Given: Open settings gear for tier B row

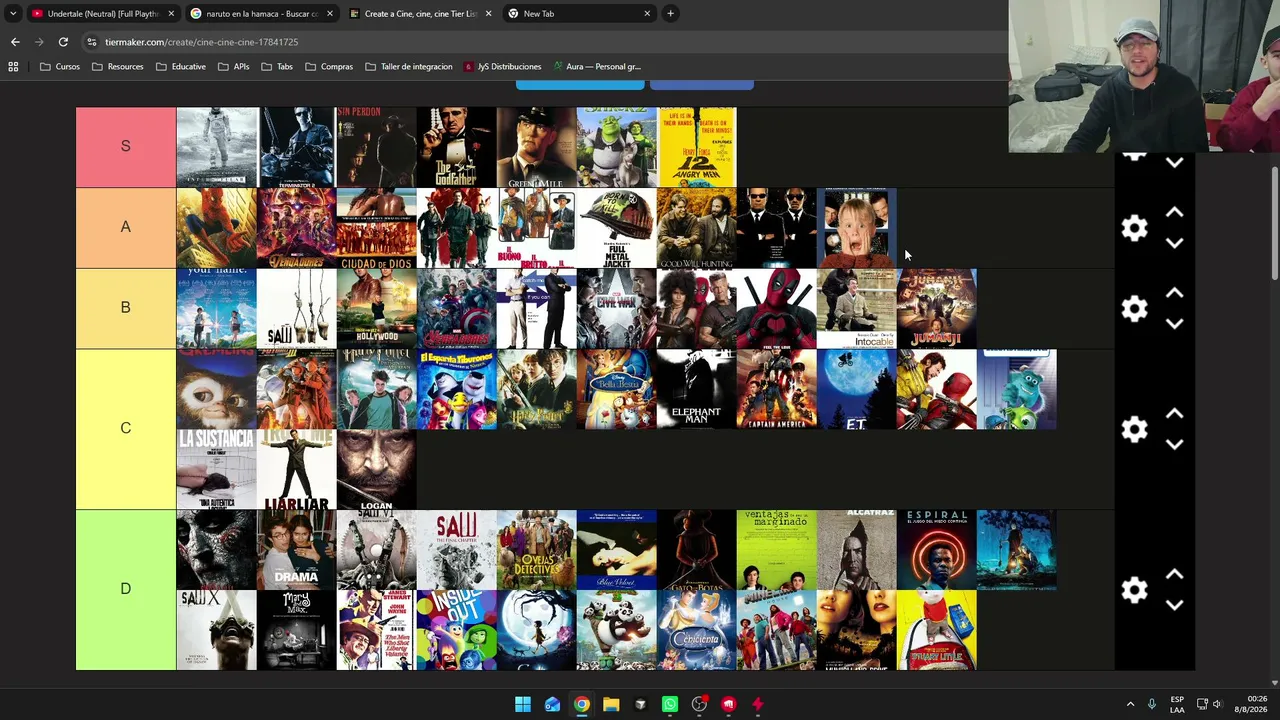Looking at the screenshot, I should (x=1134, y=309).
